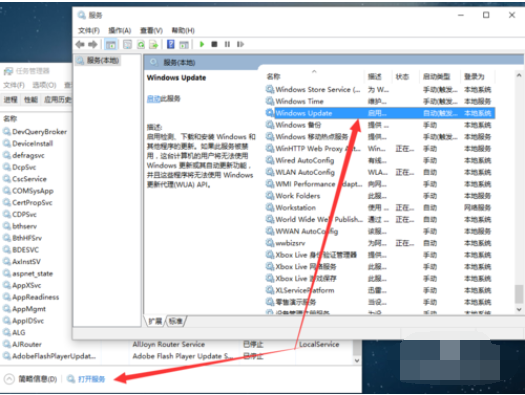Open the 操作(A) menu in Services window
This screenshot has height=395, width=525.
pyautogui.click(x=120, y=30)
